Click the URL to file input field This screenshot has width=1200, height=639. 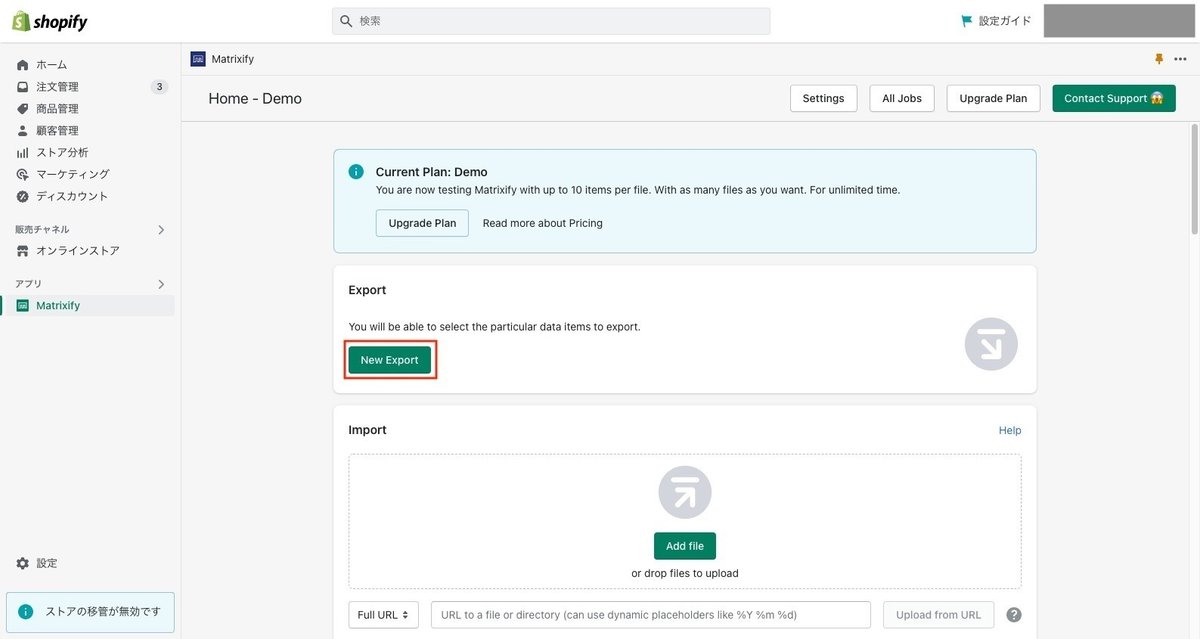pyautogui.click(x=650, y=615)
